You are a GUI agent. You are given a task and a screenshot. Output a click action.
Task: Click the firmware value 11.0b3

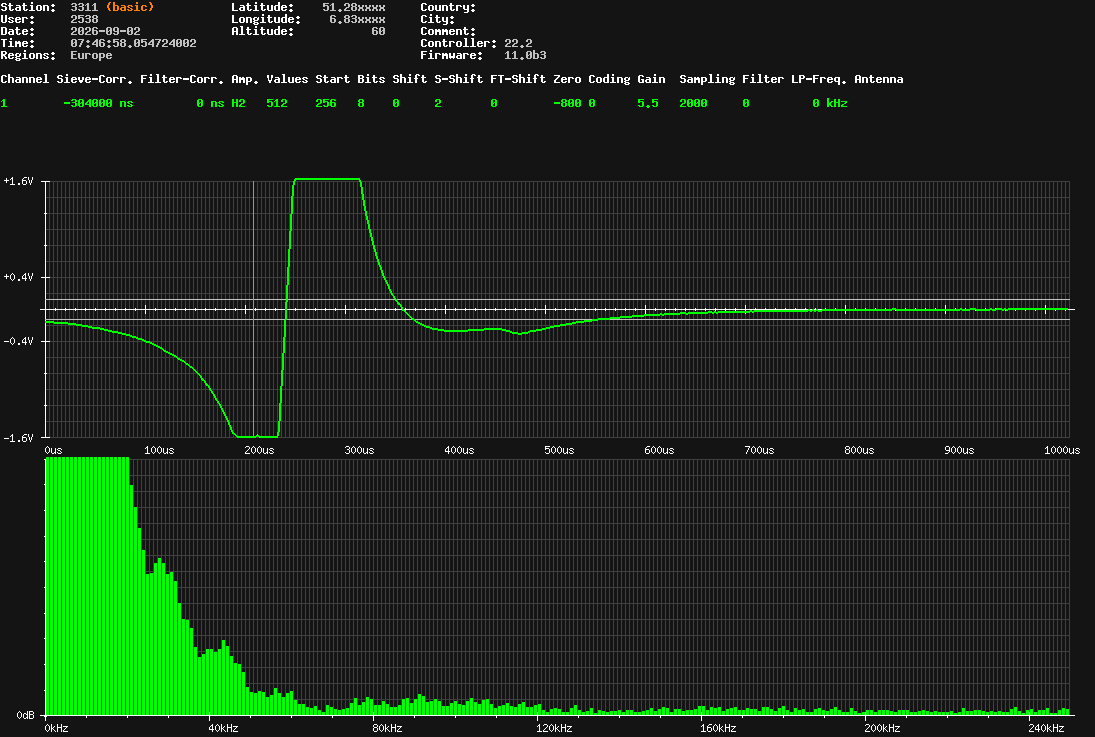point(524,54)
